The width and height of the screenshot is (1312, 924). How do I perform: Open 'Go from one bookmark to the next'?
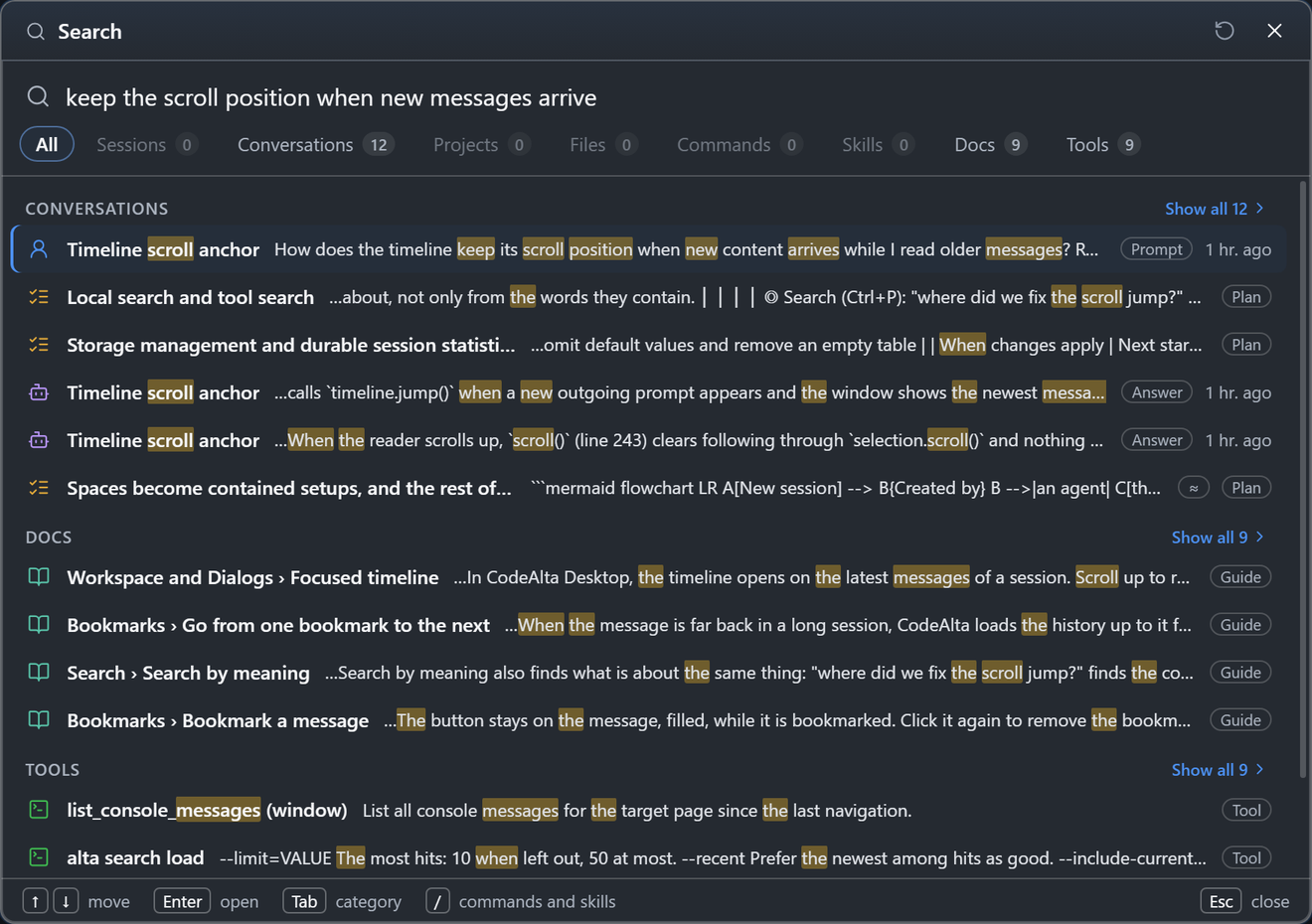648,625
